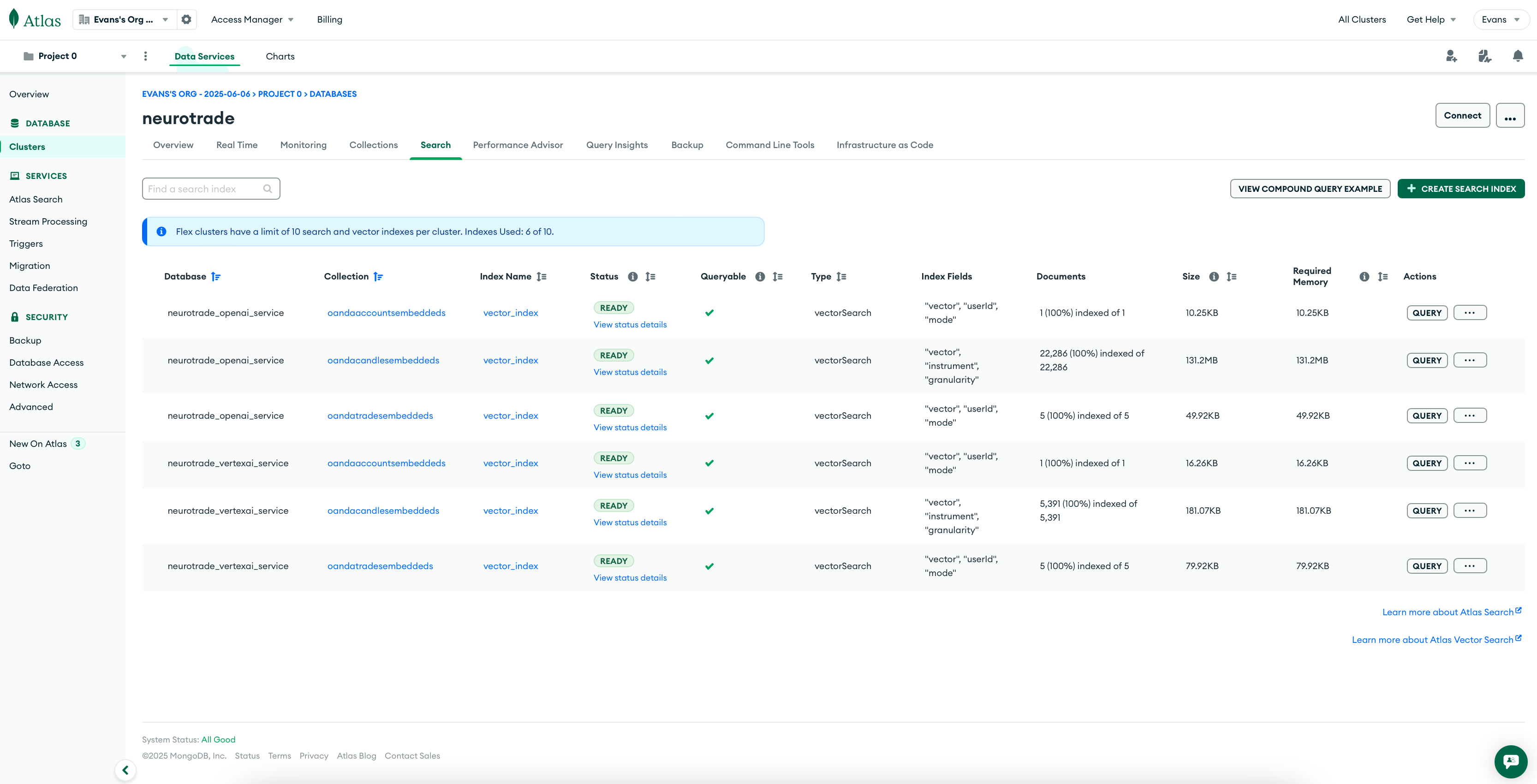The image size is (1537, 784).
Task: Open the notifications bell icon
Action: click(x=1517, y=56)
